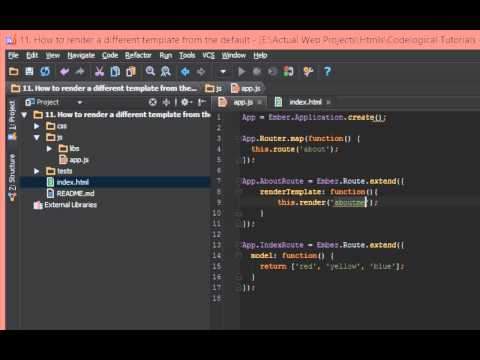Open the Code menu
480x360 pixels.
110,55
